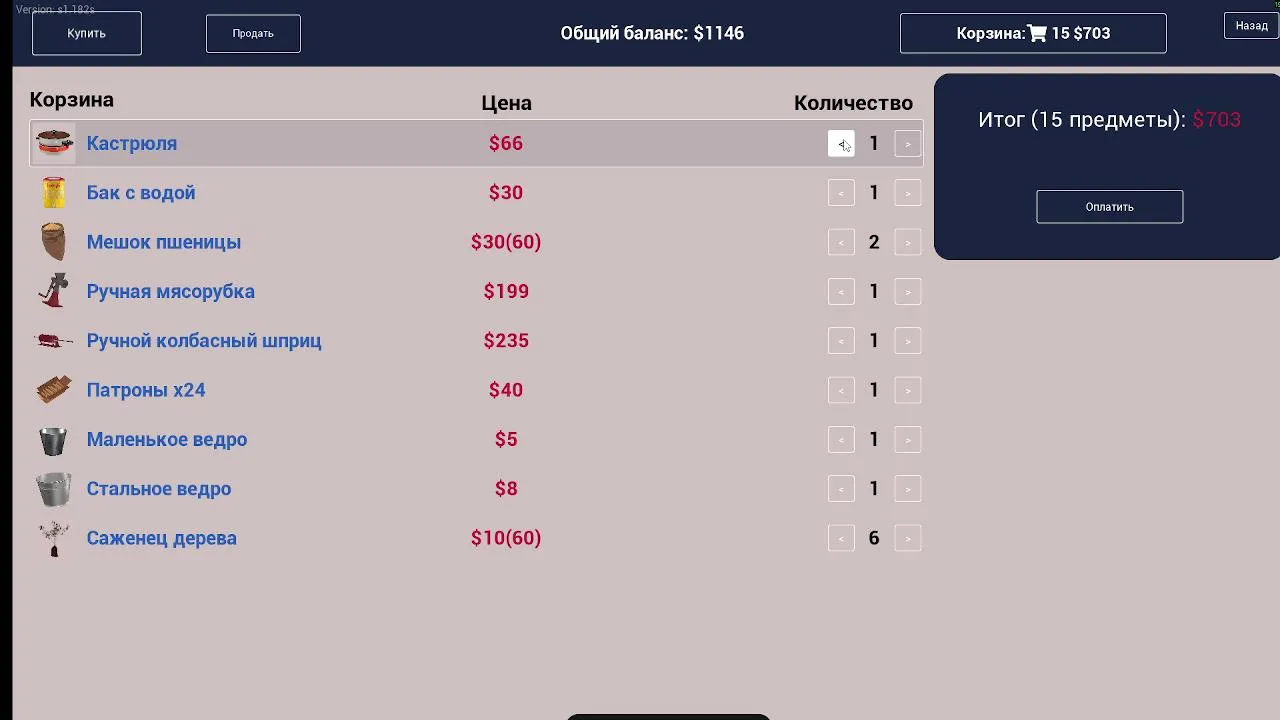Decrease quantity of Саженец дерева
The height and width of the screenshot is (720, 1280).
(841, 538)
